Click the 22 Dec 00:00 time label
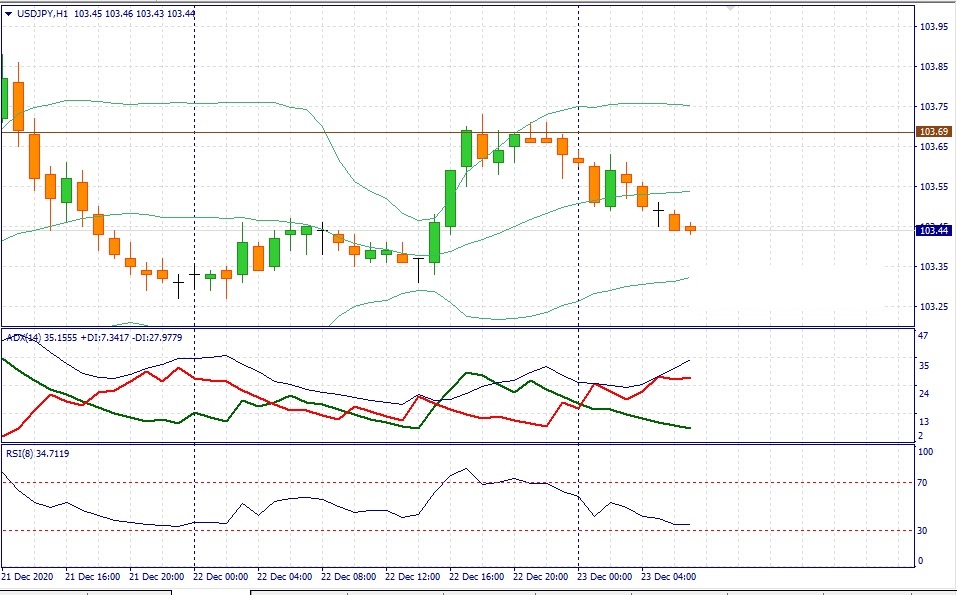The image size is (957, 595). tap(220, 577)
